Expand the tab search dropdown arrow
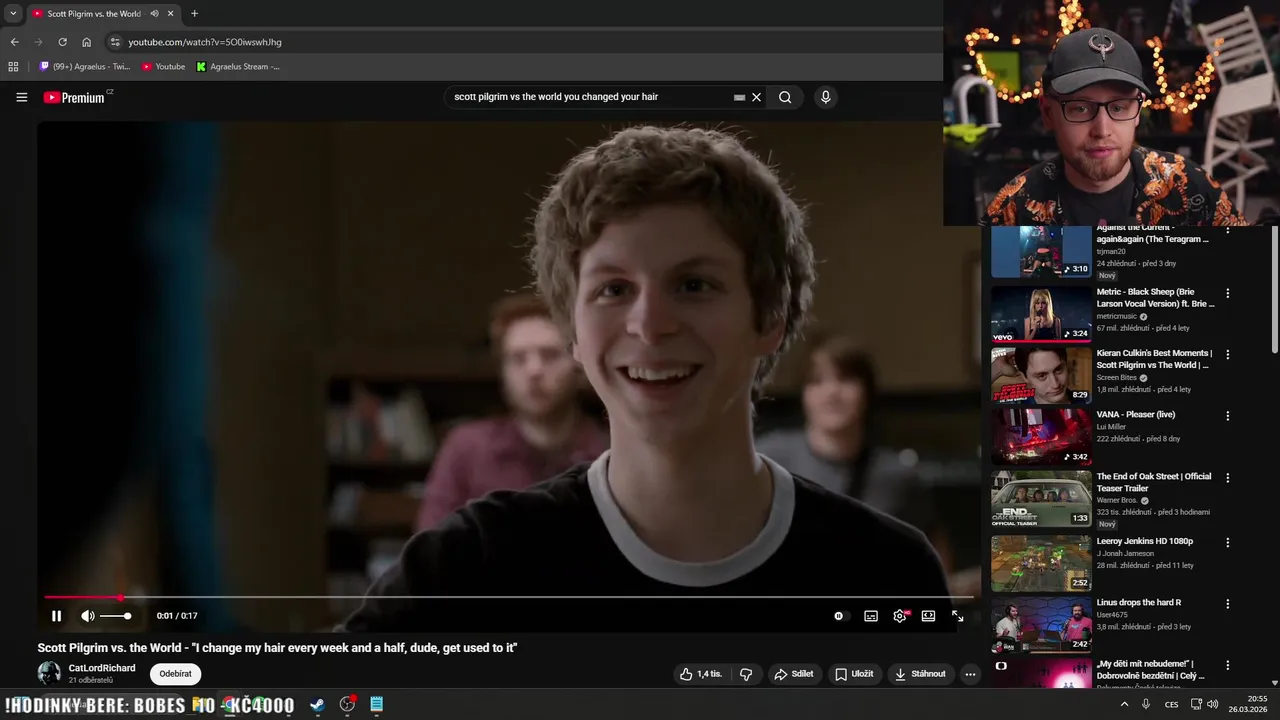This screenshot has height=720, width=1280. tap(13, 14)
